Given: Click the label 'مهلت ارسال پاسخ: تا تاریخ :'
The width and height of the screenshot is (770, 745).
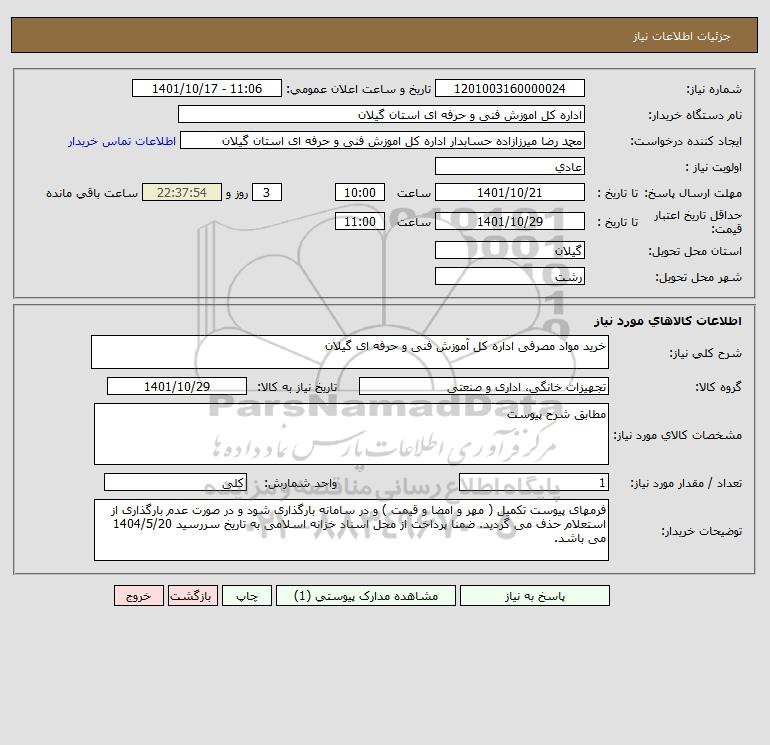Looking at the screenshot, I should pos(669,193).
